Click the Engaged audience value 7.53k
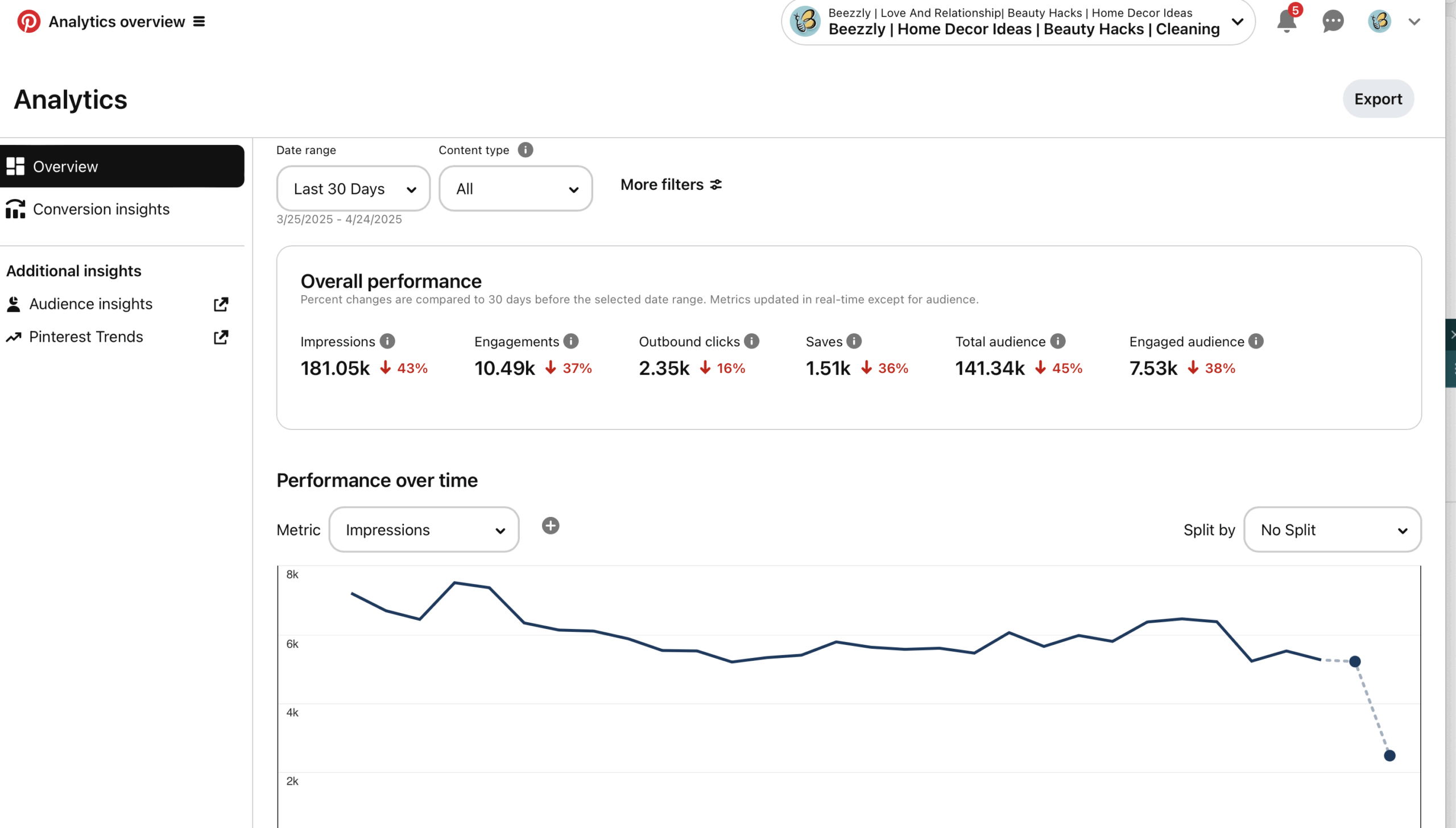 point(1153,369)
